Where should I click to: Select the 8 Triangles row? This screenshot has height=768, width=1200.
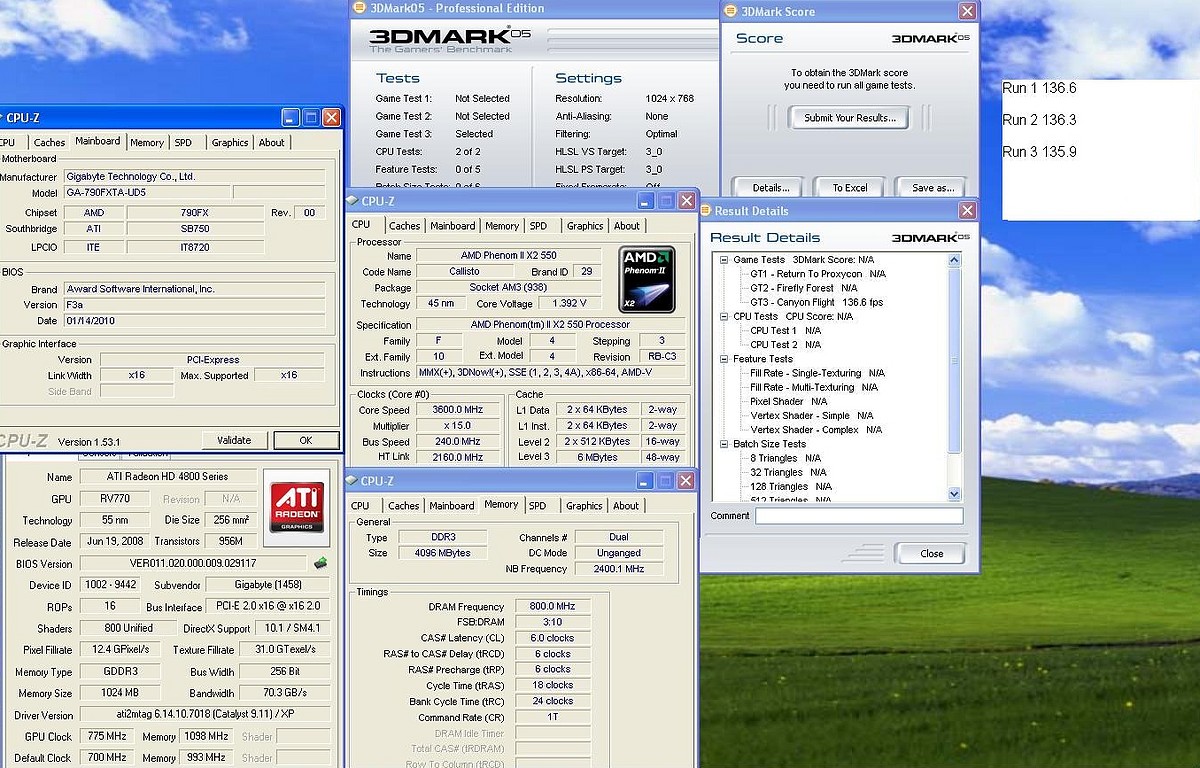788,458
